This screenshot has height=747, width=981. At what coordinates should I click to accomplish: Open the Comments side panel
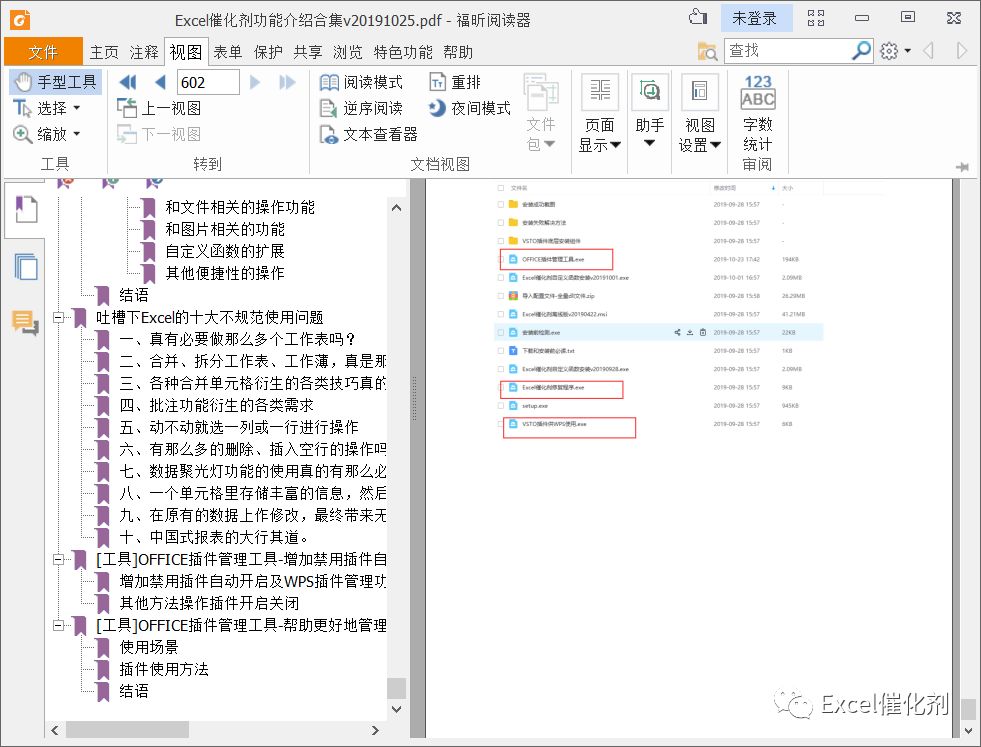(x=26, y=322)
